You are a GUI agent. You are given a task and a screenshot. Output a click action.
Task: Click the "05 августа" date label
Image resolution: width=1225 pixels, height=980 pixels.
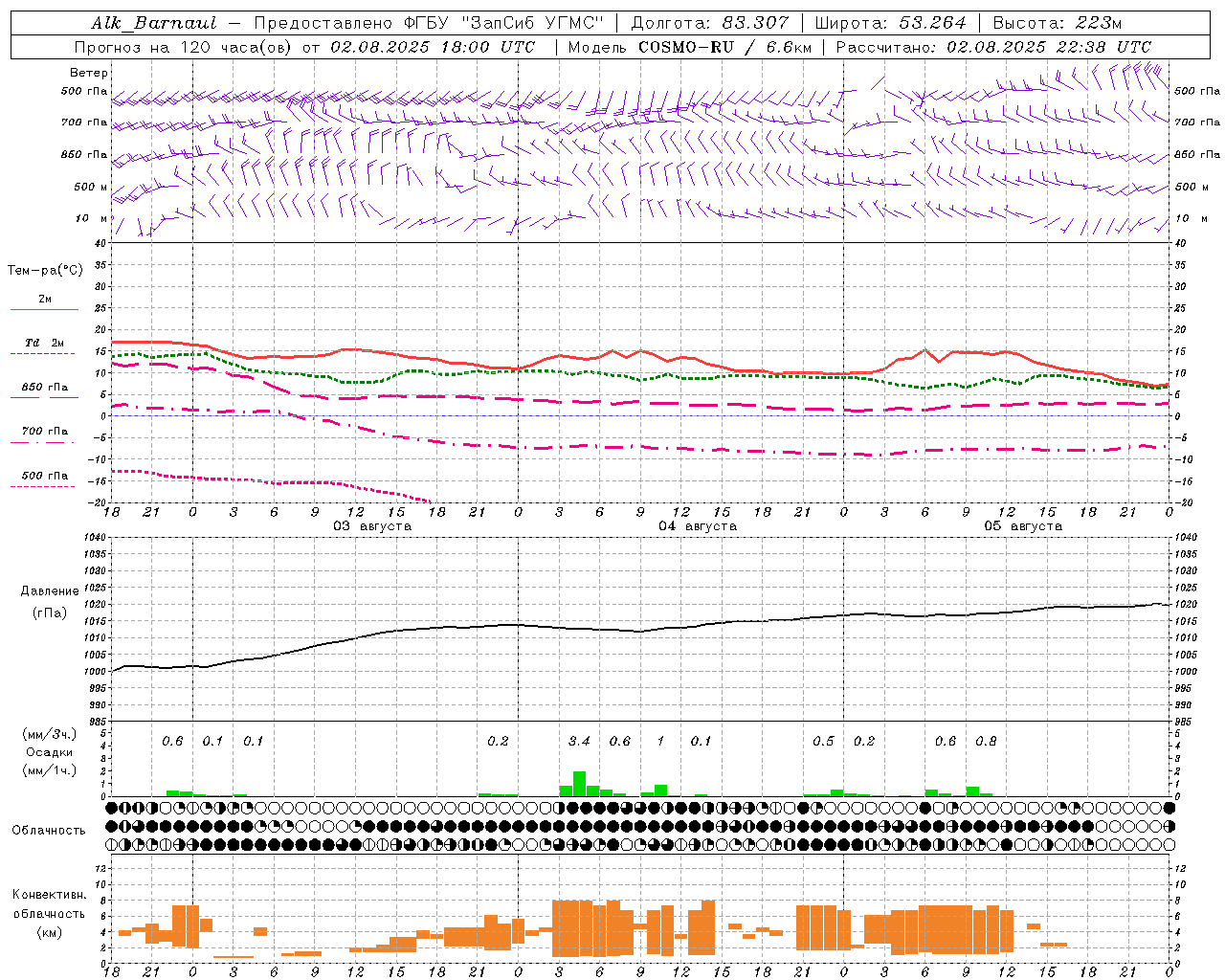1023,526
